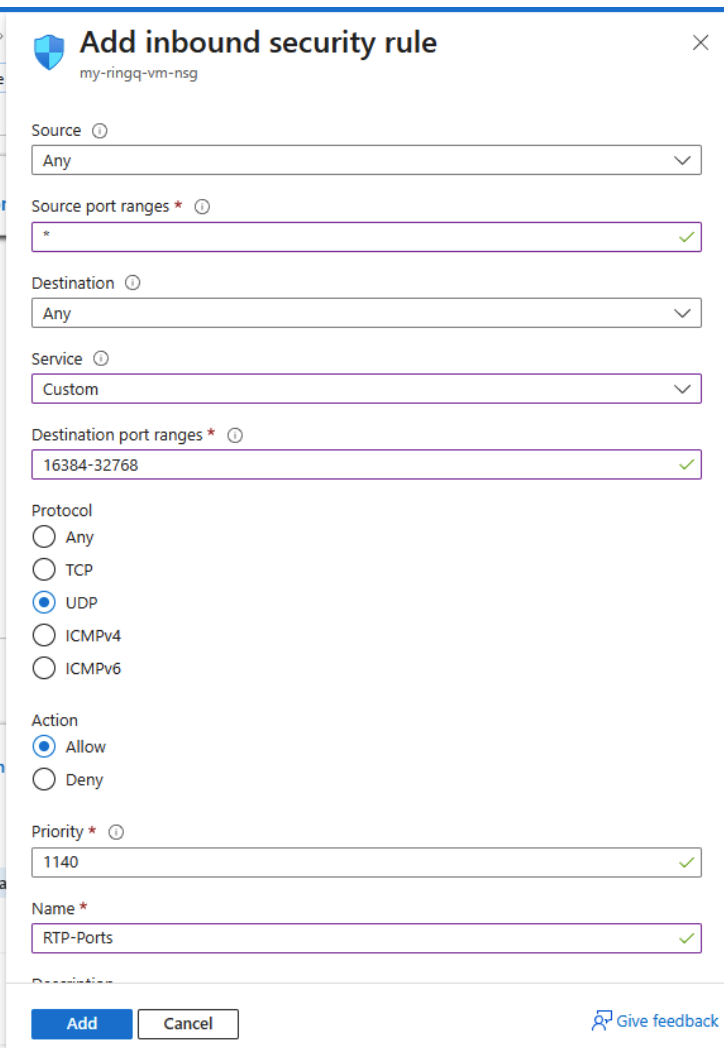The image size is (724, 1048).
Task: Close the Add inbound security rule pane
Action: 700,43
